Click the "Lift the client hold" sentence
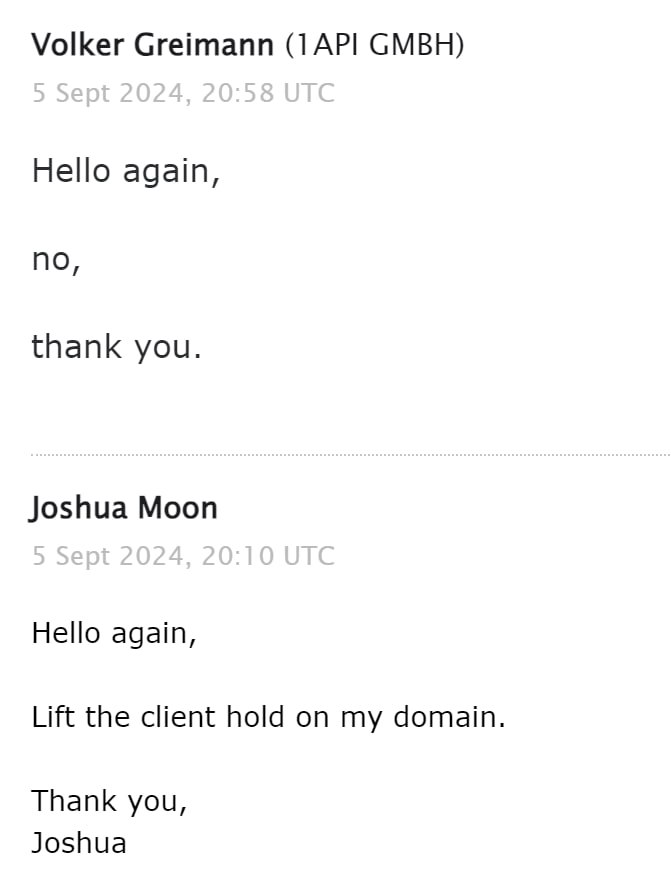Image resolution: width=671 pixels, height=887 pixels. pos(268,717)
